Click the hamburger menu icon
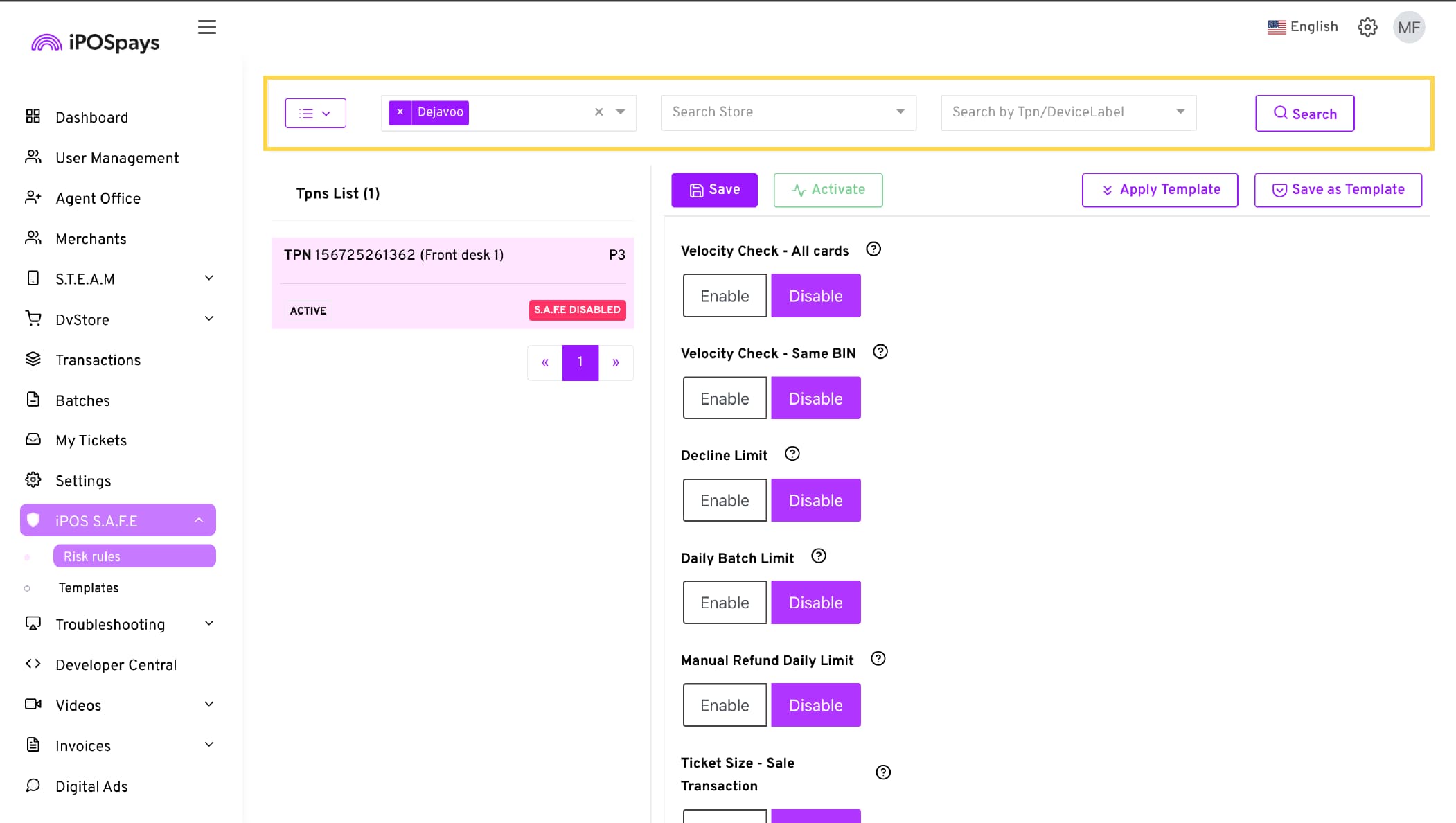 (206, 27)
